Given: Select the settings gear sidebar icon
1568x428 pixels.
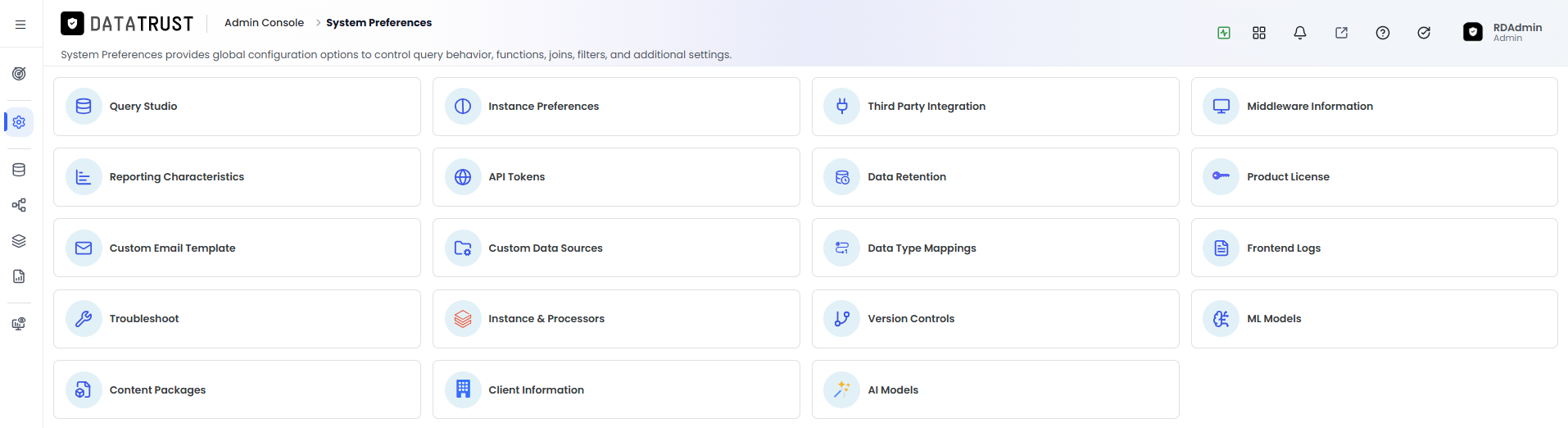Looking at the screenshot, I should [x=19, y=122].
